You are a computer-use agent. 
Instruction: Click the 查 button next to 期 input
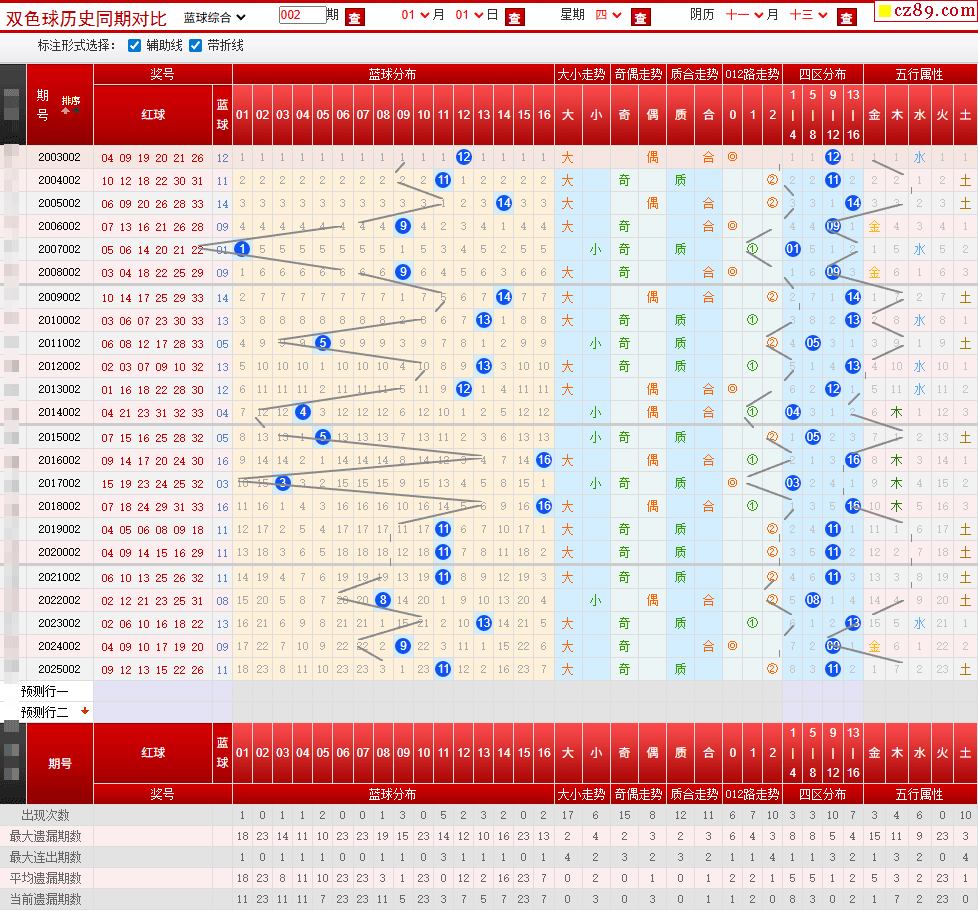tap(354, 17)
